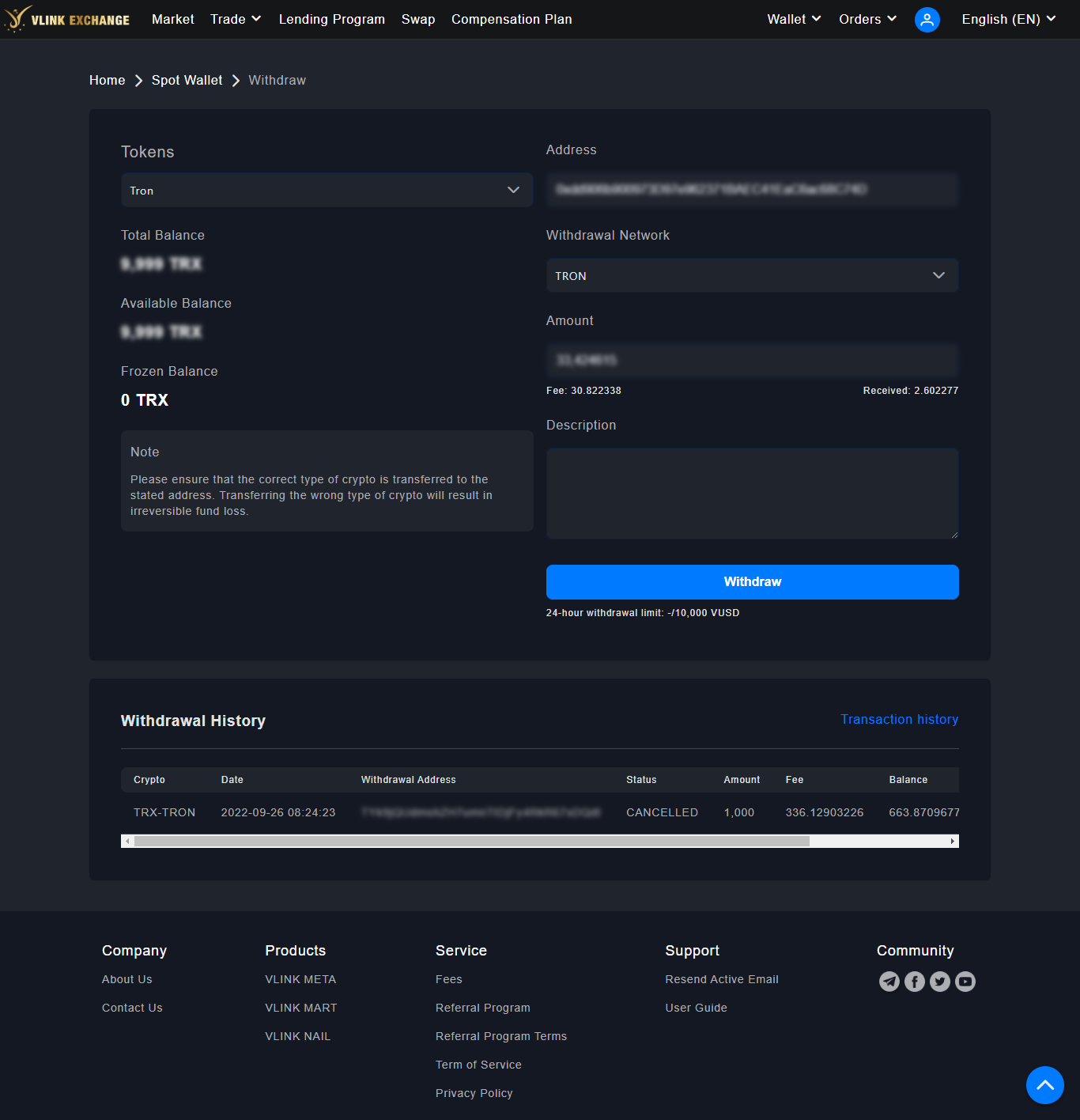1080x1120 pixels.
Task: Open the user profile icon
Action: 927,20
